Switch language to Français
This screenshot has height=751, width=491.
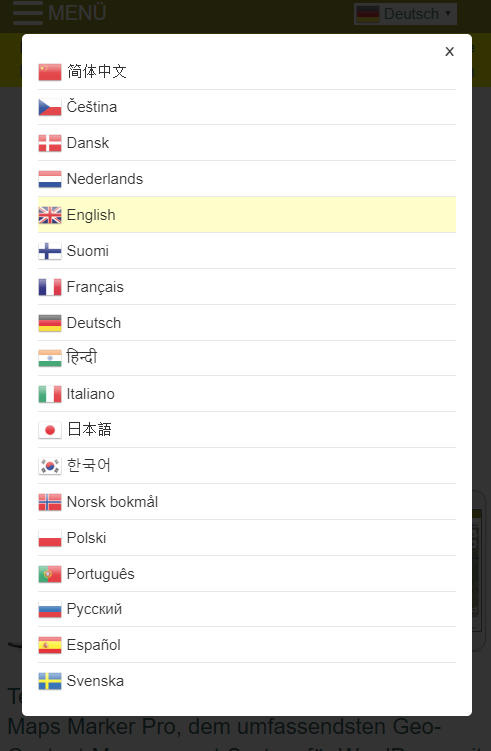(247, 286)
